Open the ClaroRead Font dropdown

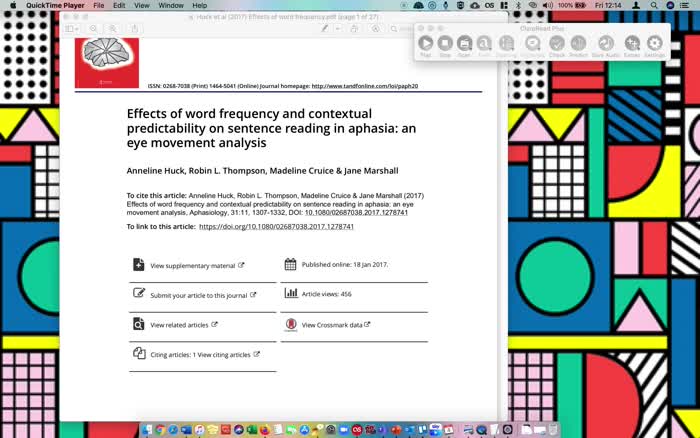pyautogui.click(x=484, y=44)
